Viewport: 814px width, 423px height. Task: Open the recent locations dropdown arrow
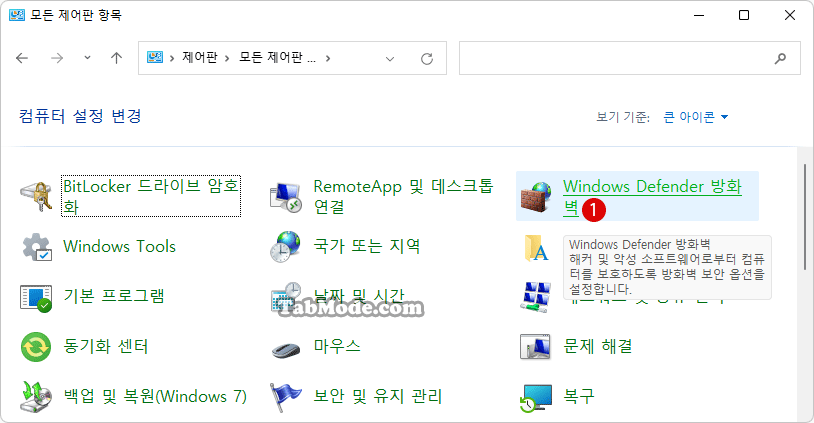point(87,58)
